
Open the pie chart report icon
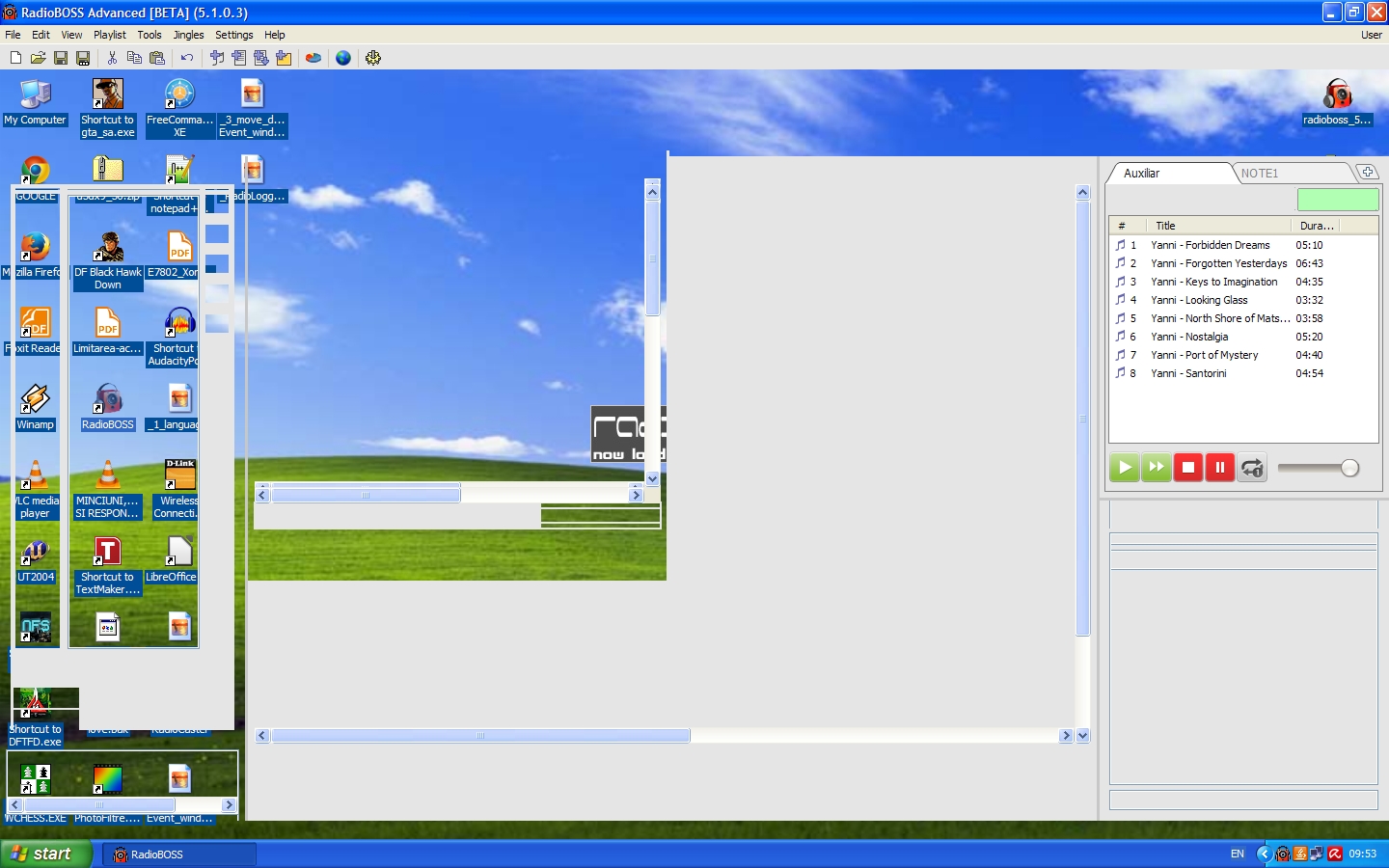pyautogui.click(x=313, y=58)
